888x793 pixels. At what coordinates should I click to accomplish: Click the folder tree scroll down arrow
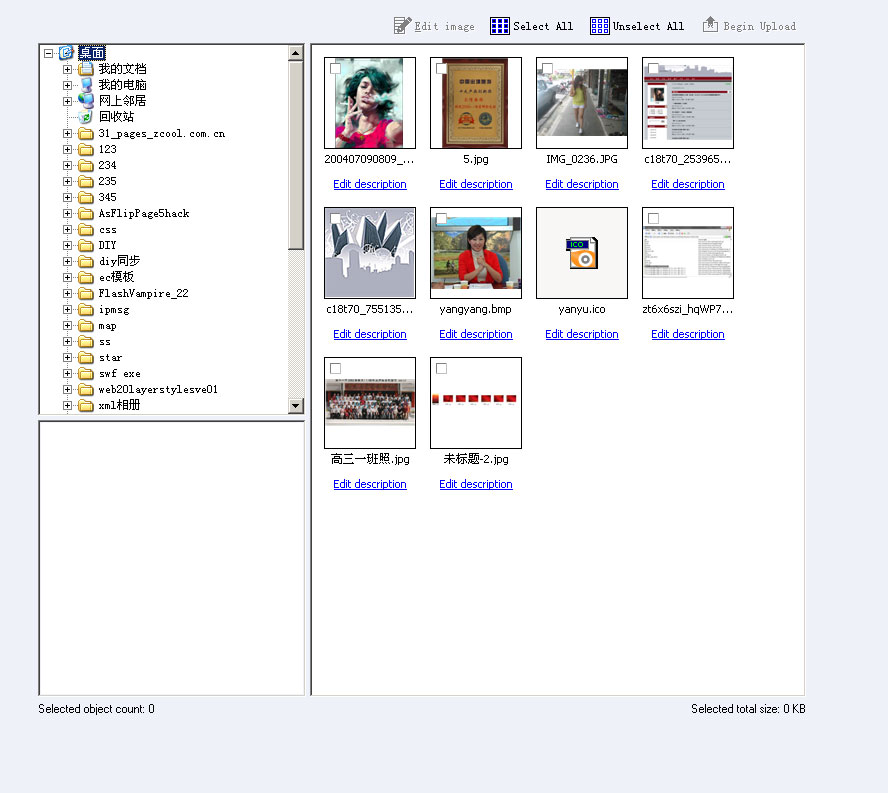tap(296, 406)
